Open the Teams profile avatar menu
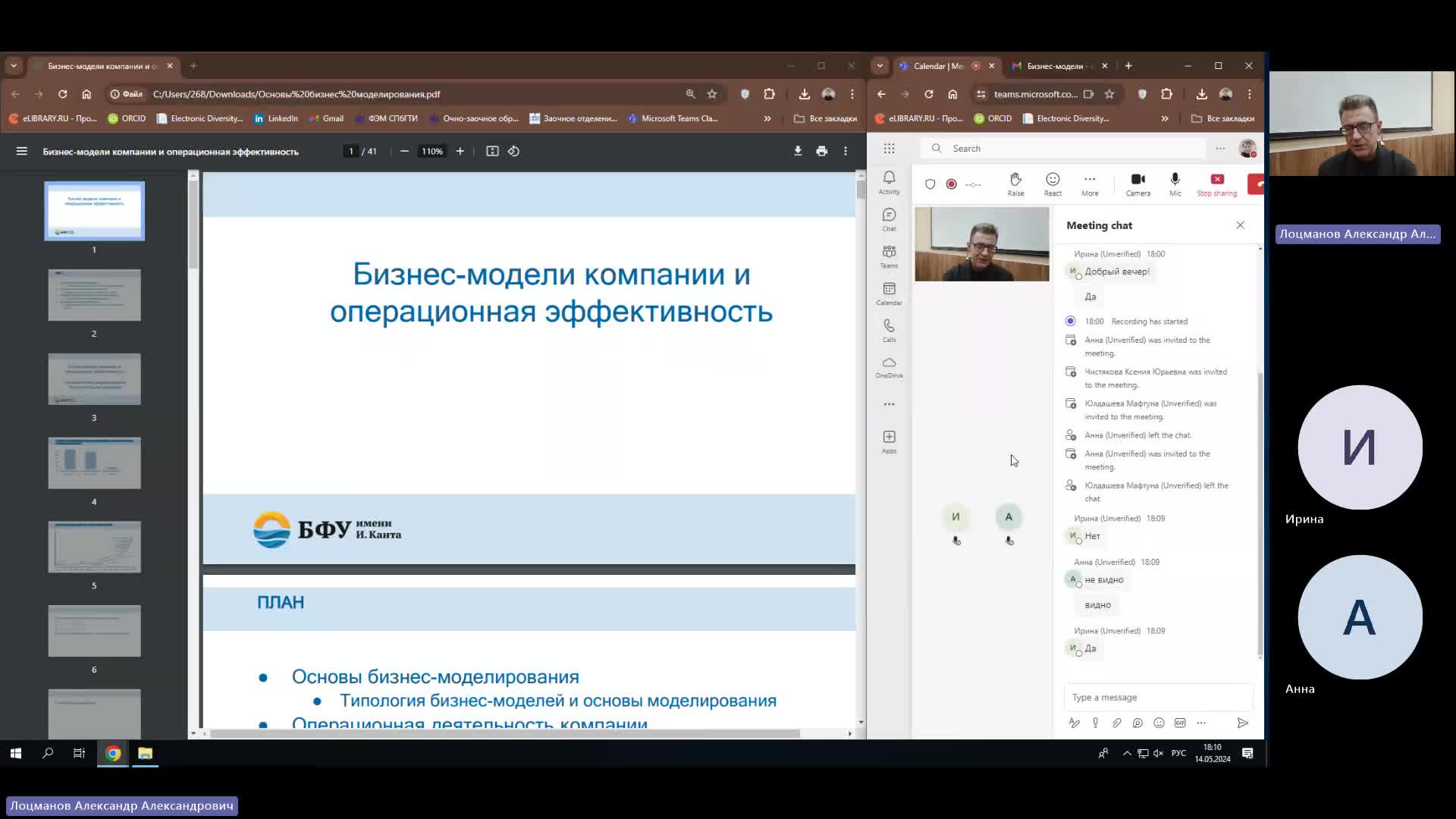Image resolution: width=1456 pixels, height=819 pixels. tap(1247, 149)
